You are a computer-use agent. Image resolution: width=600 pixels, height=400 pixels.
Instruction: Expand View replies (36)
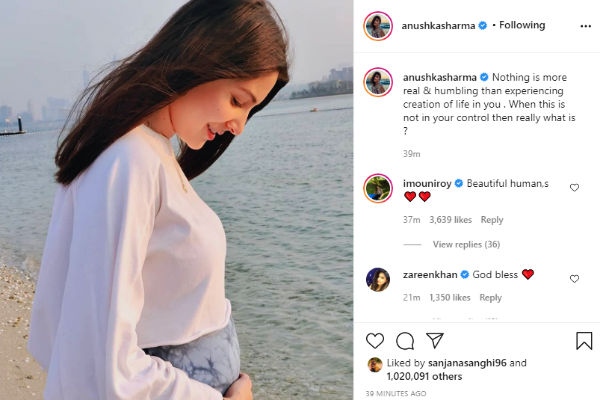coord(466,244)
